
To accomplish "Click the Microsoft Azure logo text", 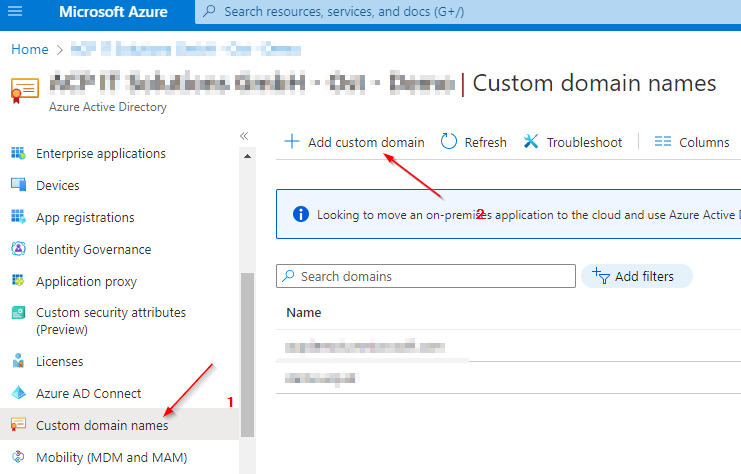I will [x=113, y=11].
